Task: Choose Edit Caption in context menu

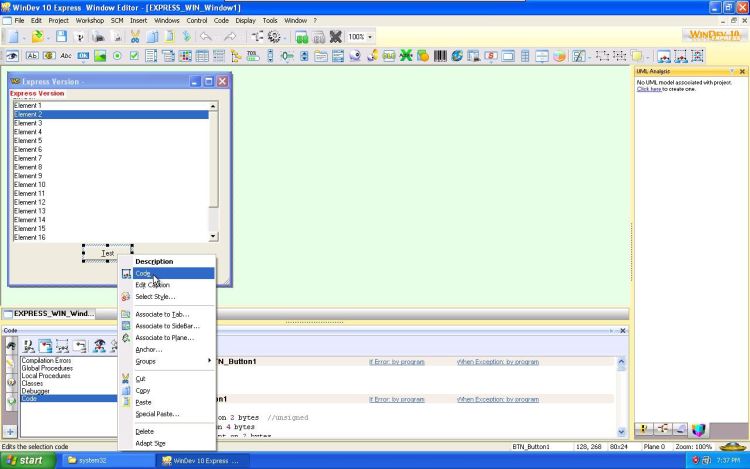Action: 167,285
